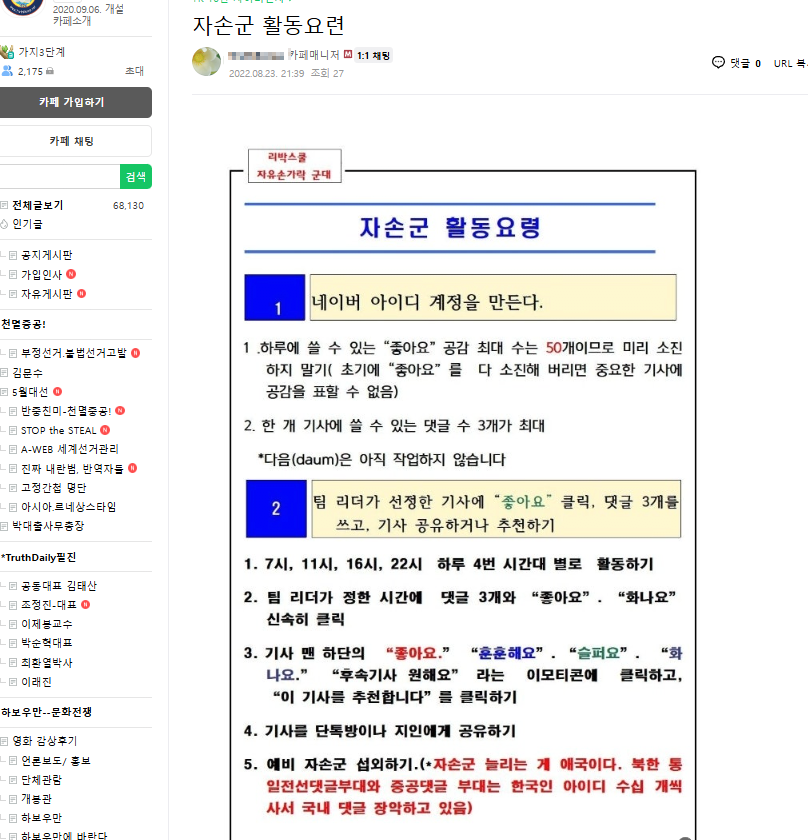
Task: Click the lock icon beside member count
Action: pyautogui.click(x=50, y=71)
